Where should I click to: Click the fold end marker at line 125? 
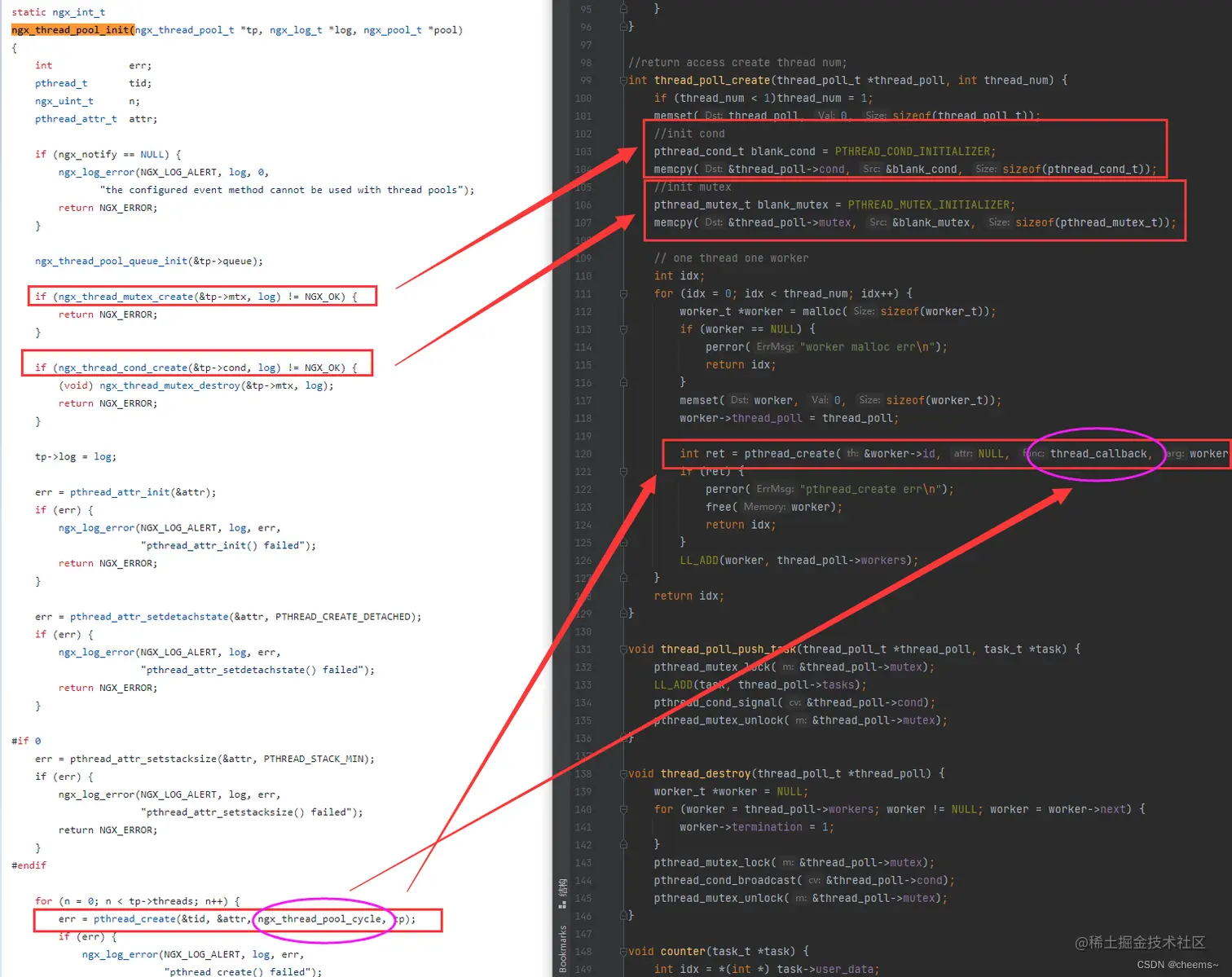623,543
